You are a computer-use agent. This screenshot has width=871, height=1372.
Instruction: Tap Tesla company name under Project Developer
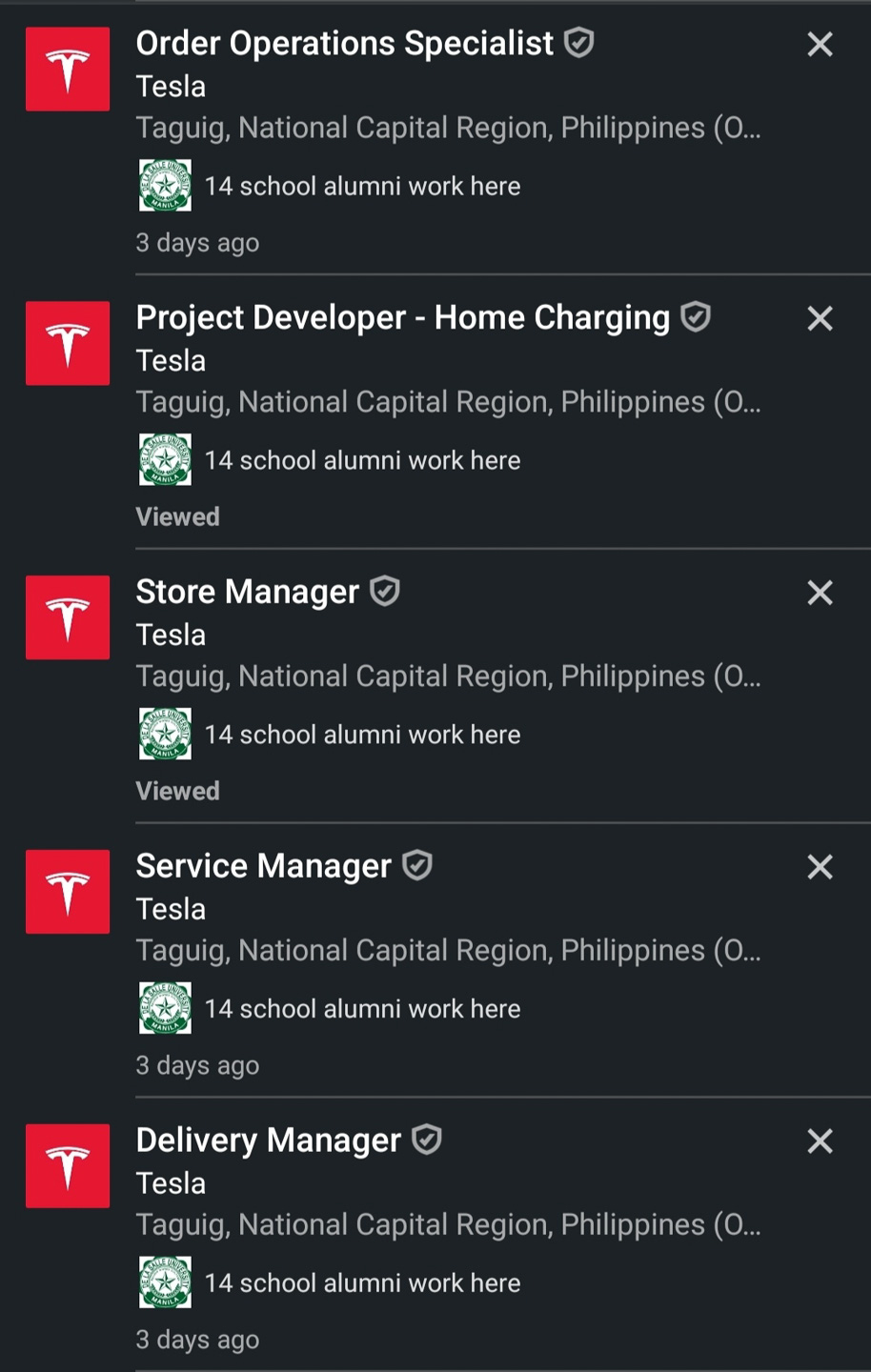(171, 361)
